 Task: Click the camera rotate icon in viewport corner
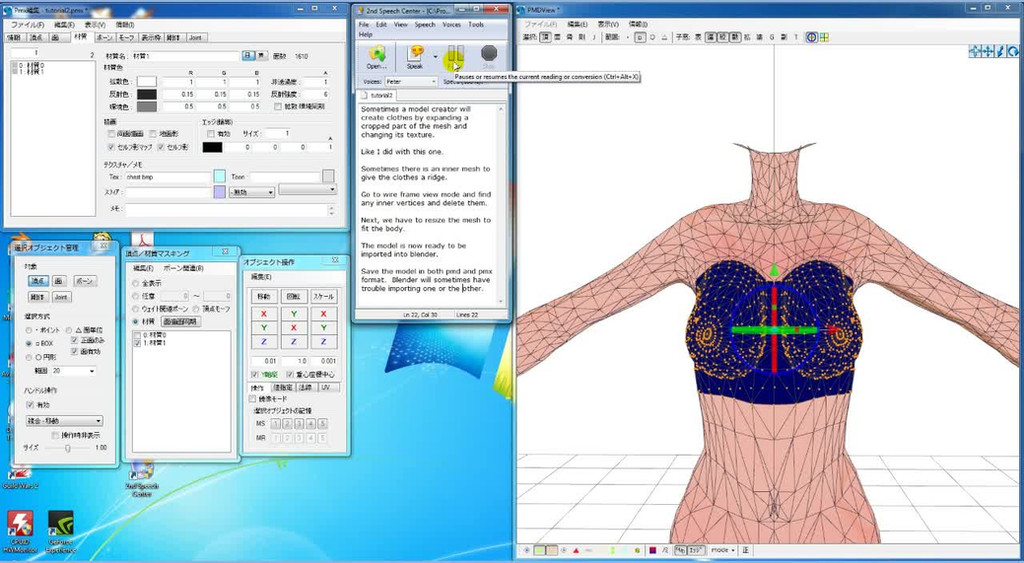[x=1013, y=51]
